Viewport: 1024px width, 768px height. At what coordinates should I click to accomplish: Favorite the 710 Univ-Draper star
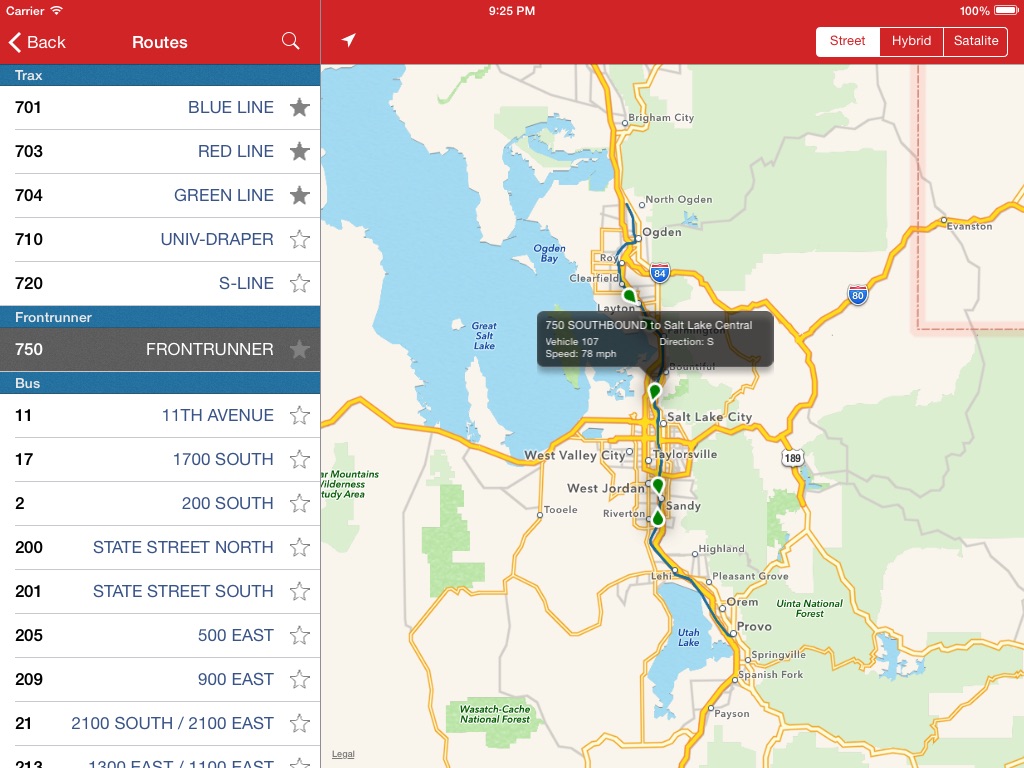pyautogui.click(x=300, y=239)
